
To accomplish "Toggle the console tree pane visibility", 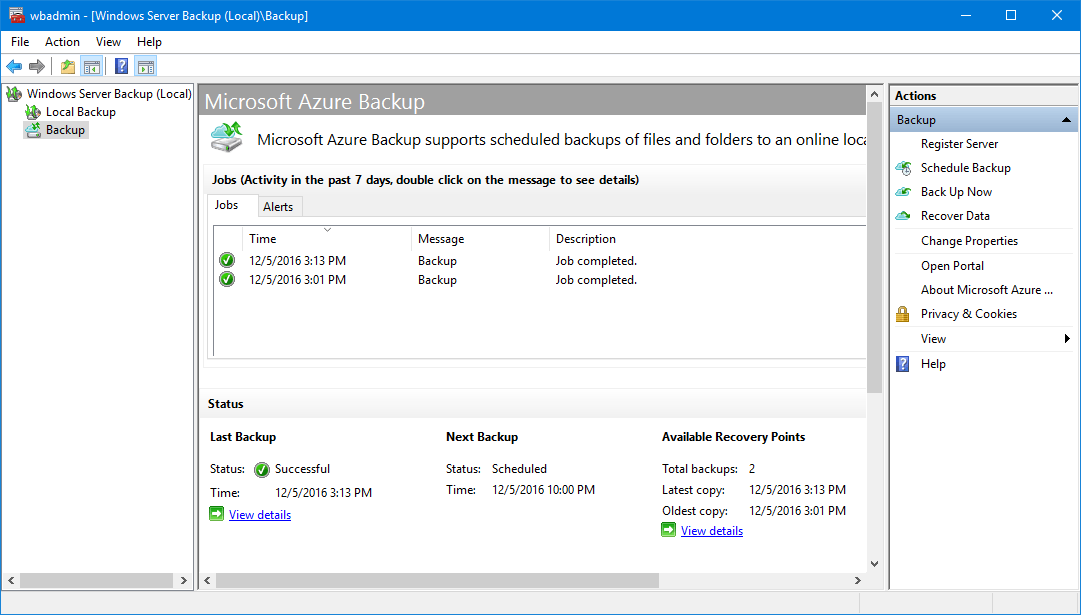I will coord(91,66).
